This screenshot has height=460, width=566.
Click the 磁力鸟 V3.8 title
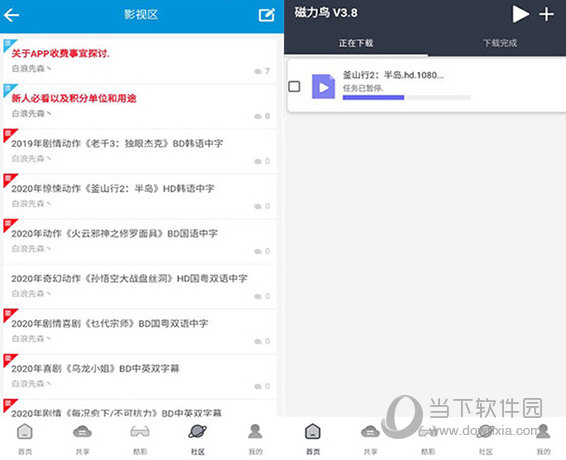[326, 13]
